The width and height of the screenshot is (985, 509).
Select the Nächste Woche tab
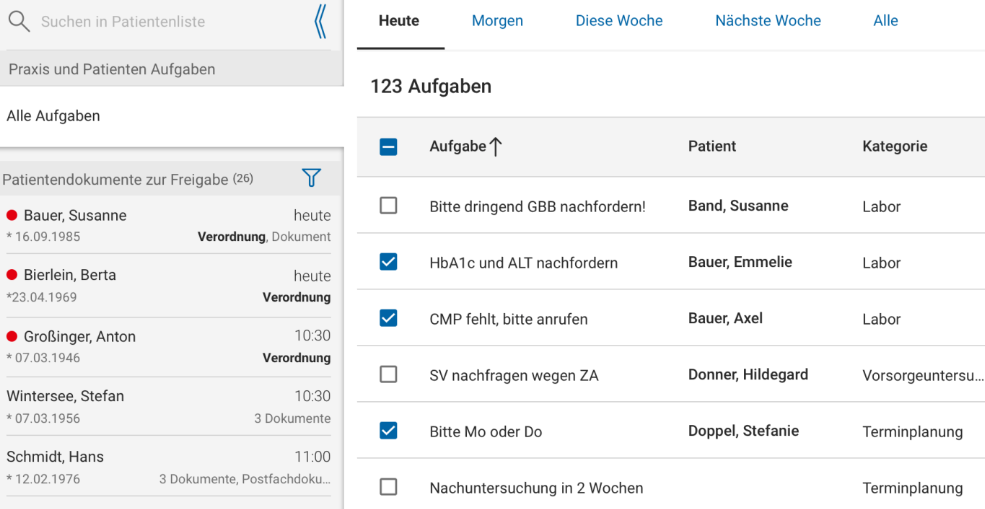point(768,21)
